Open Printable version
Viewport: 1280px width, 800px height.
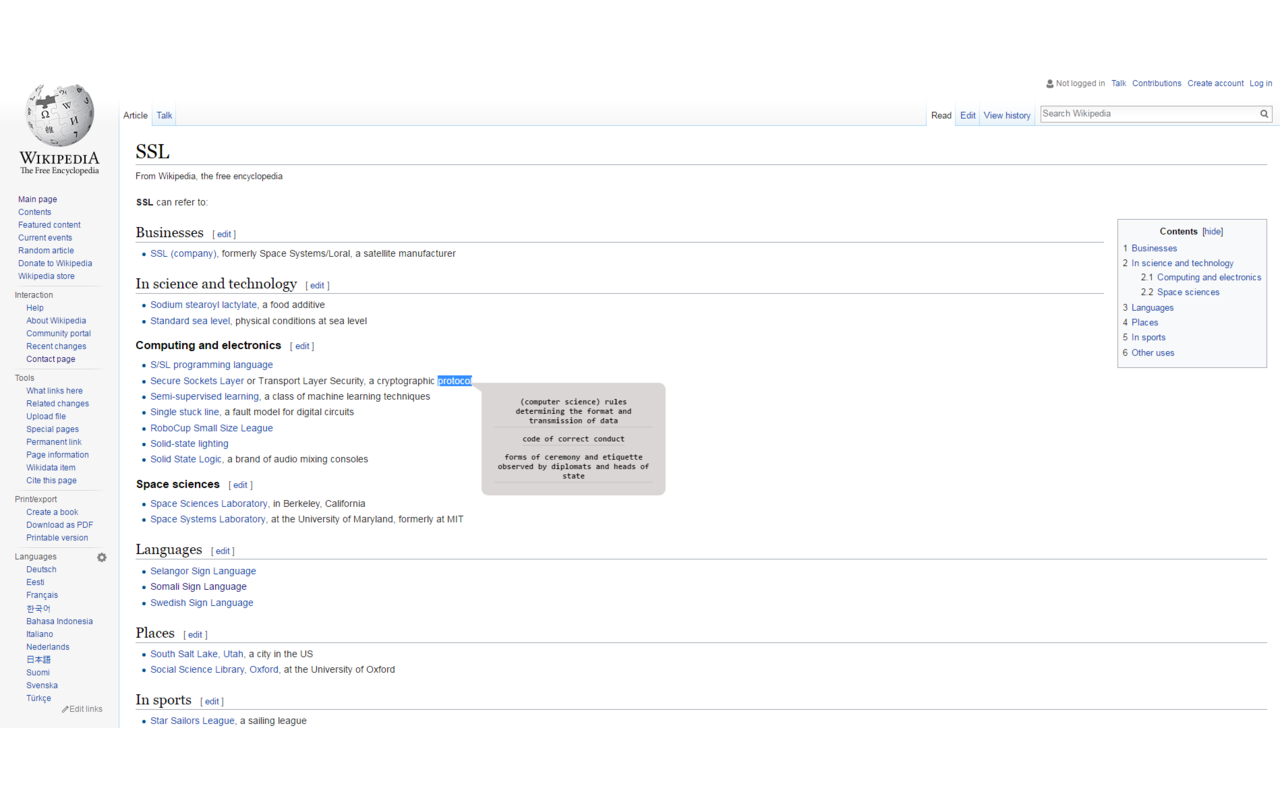(x=57, y=538)
